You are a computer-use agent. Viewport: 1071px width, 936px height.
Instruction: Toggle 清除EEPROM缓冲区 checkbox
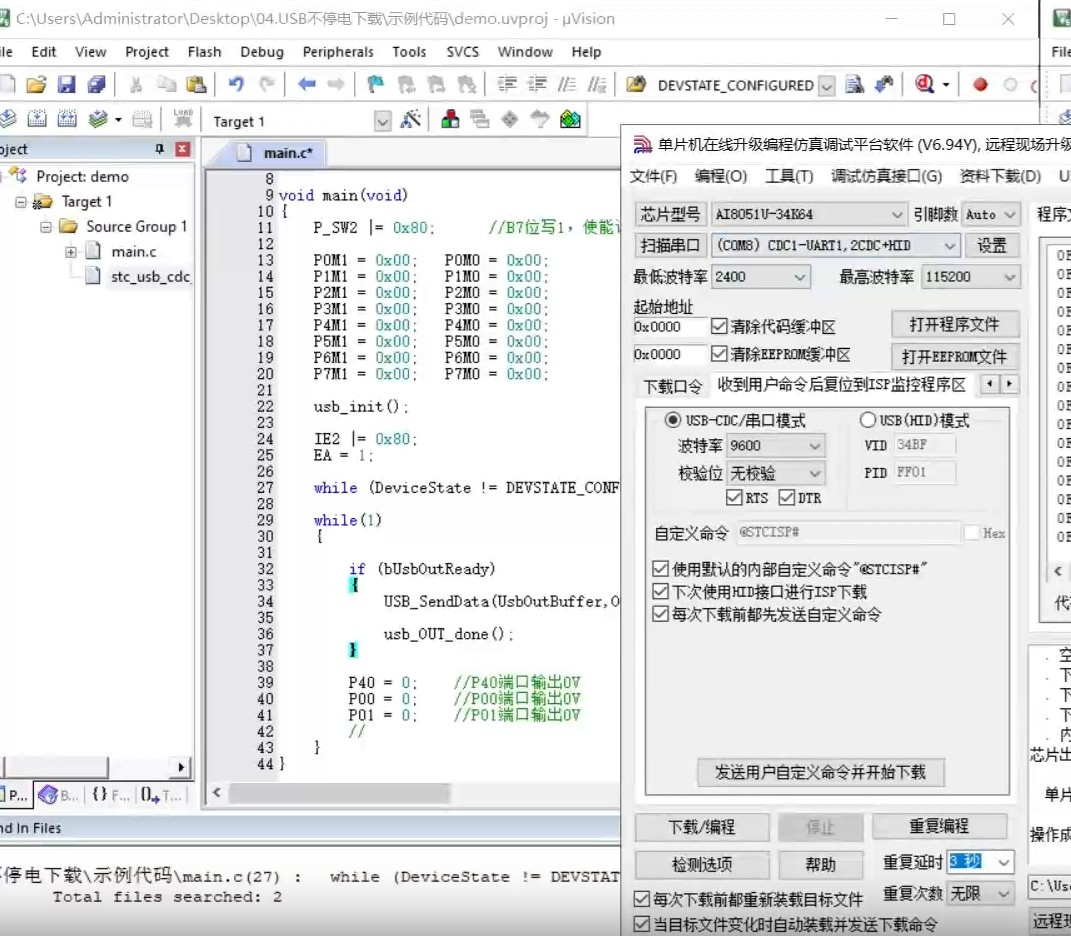click(x=719, y=353)
